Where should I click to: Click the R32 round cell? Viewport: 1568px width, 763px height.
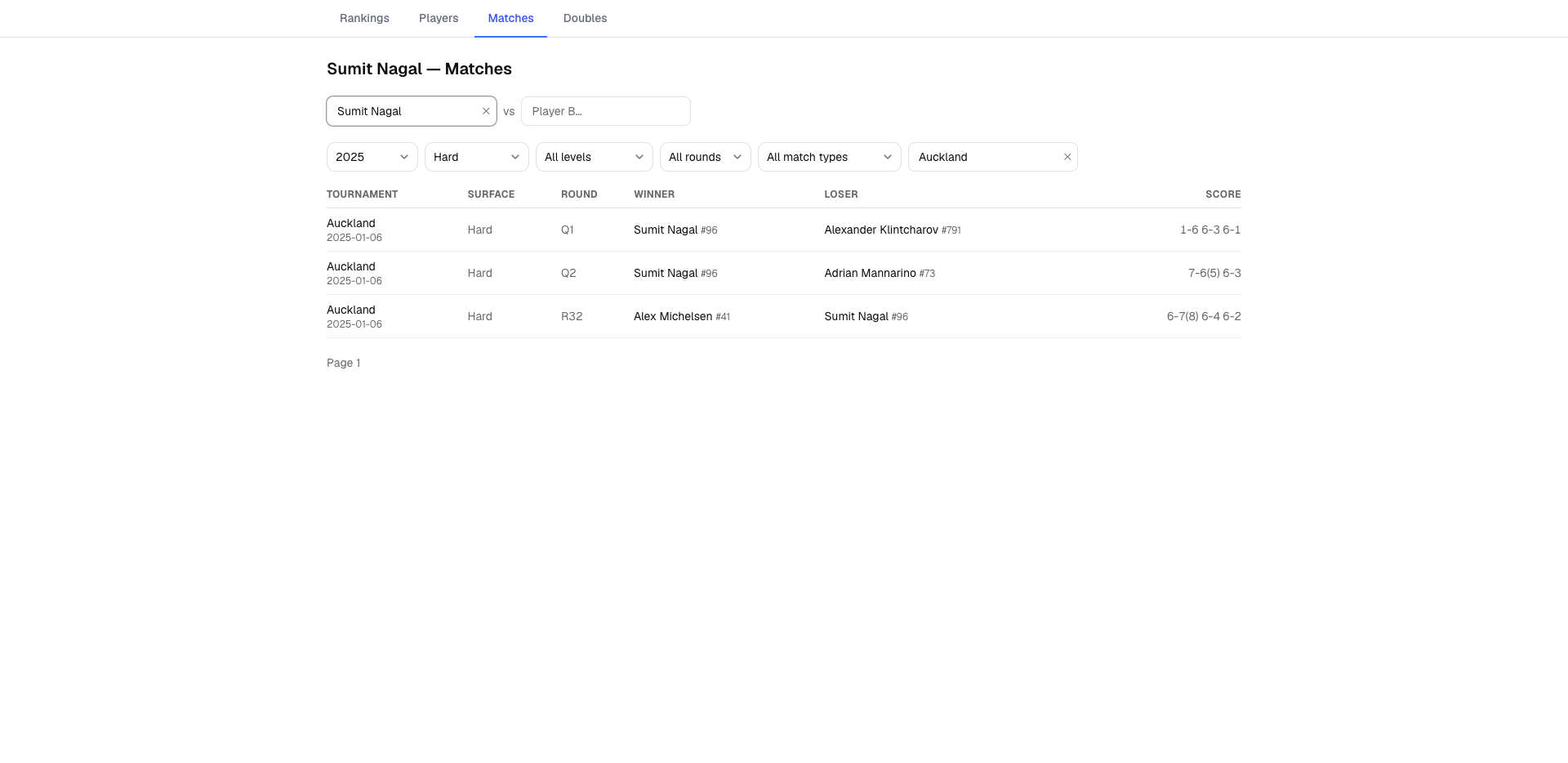pyautogui.click(x=572, y=316)
